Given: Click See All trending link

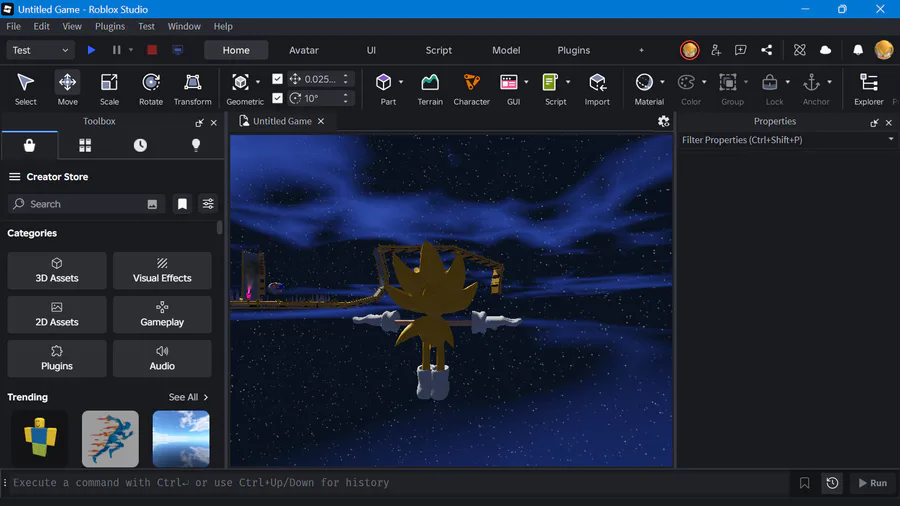Looking at the screenshot, I should [188, 397].
